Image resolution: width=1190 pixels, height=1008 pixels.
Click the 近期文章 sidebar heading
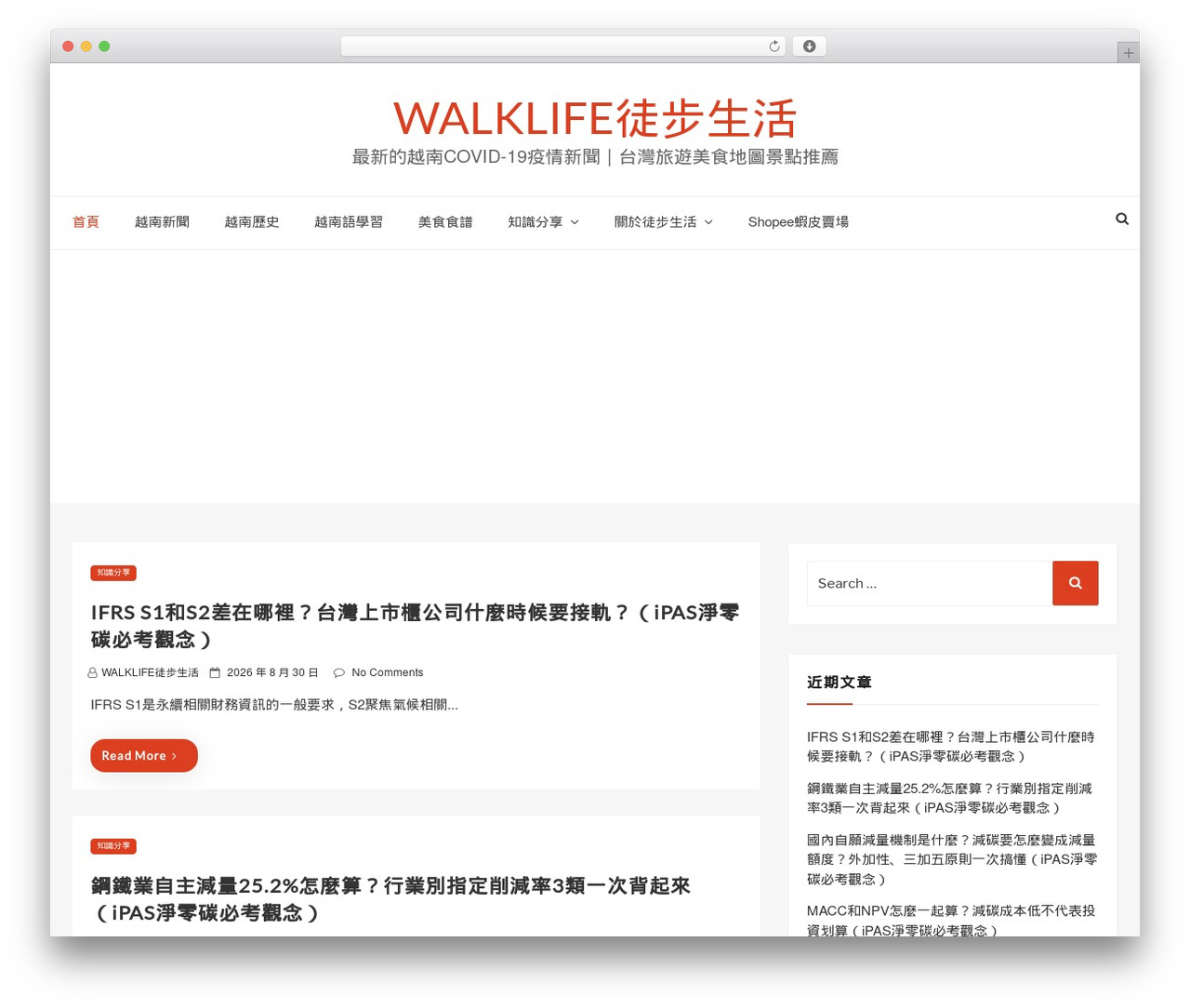click(x=840, y=683)
